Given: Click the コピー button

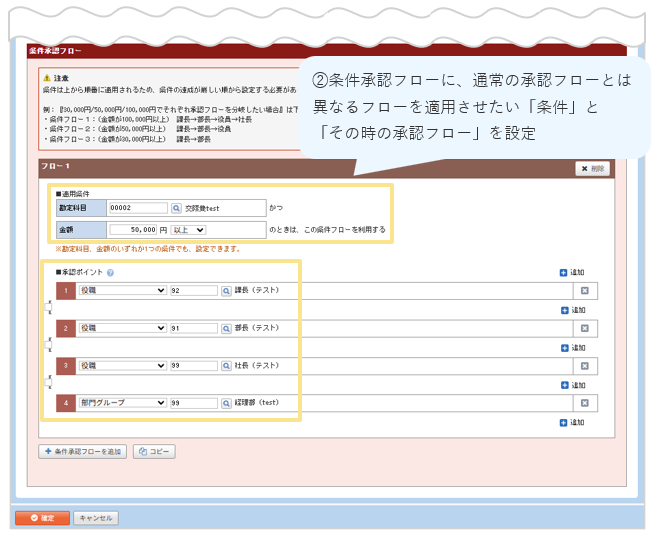Looking at the screenshot, I should click(154, 451).
